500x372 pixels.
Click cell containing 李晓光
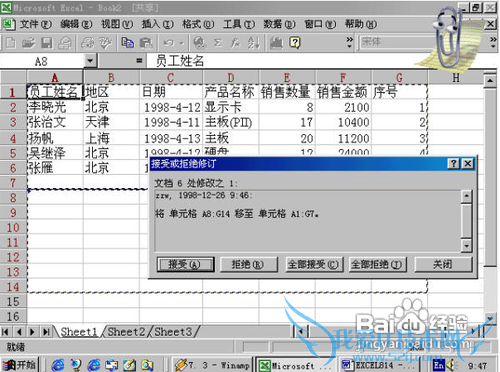[x=55, y=107]
